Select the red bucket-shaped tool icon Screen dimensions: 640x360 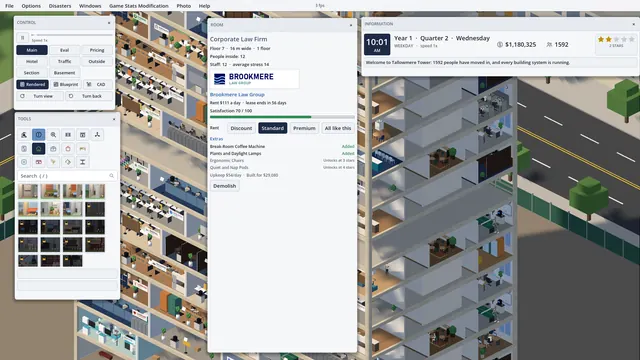tap(68, 149)
